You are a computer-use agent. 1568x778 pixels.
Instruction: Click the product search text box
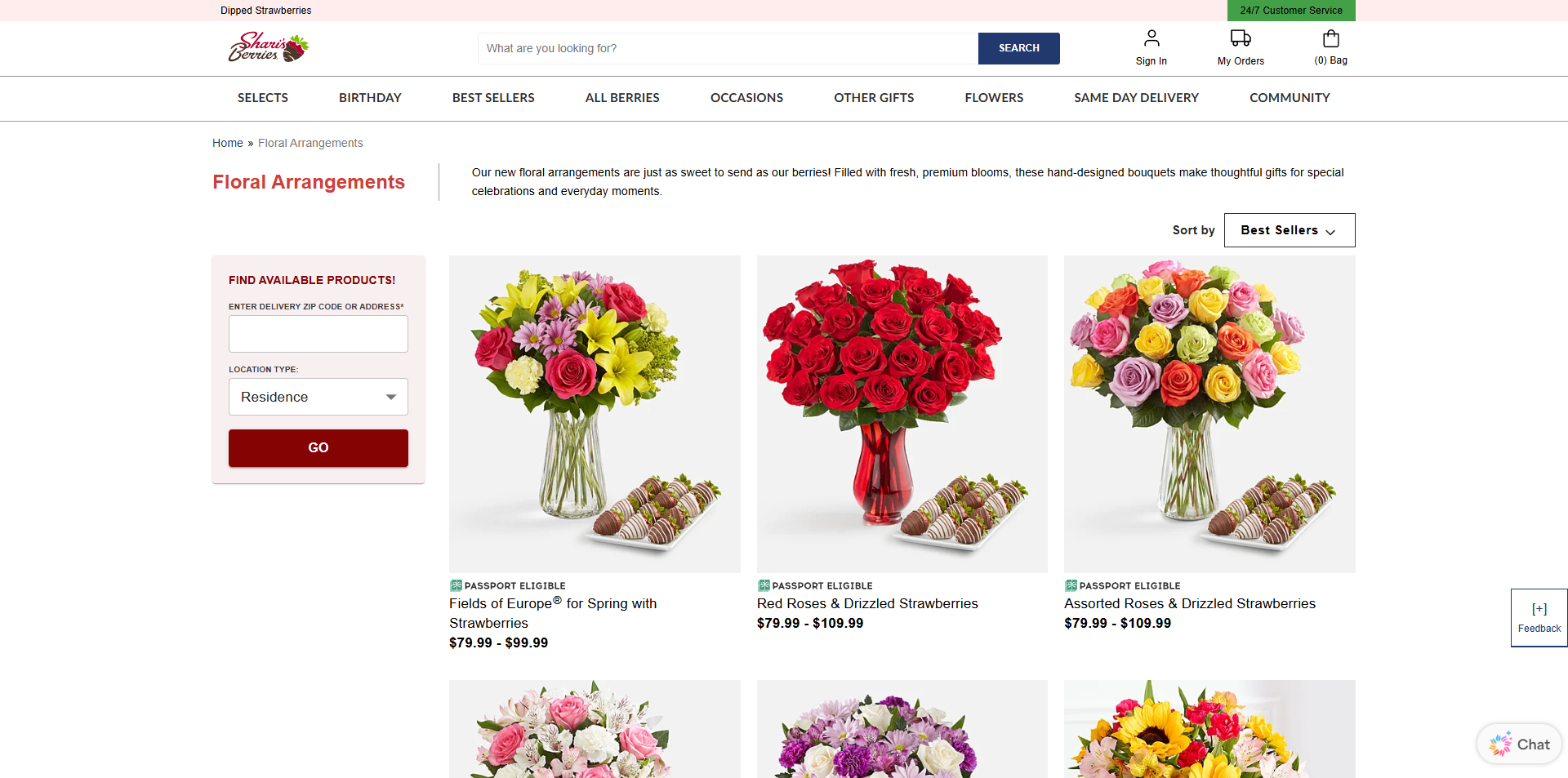click(x=728, y=48)
